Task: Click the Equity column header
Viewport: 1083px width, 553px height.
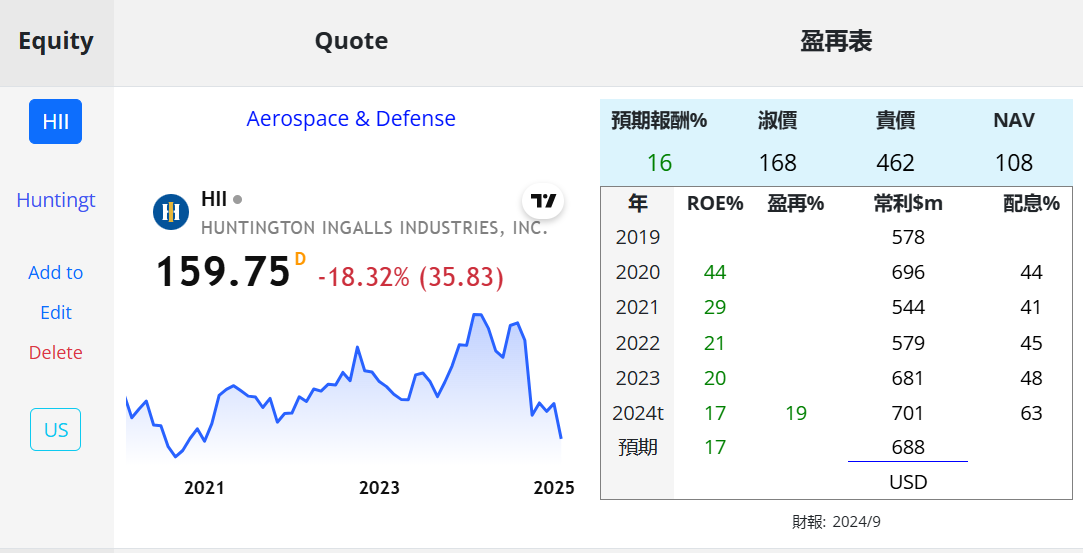Action: coord(56,41)
